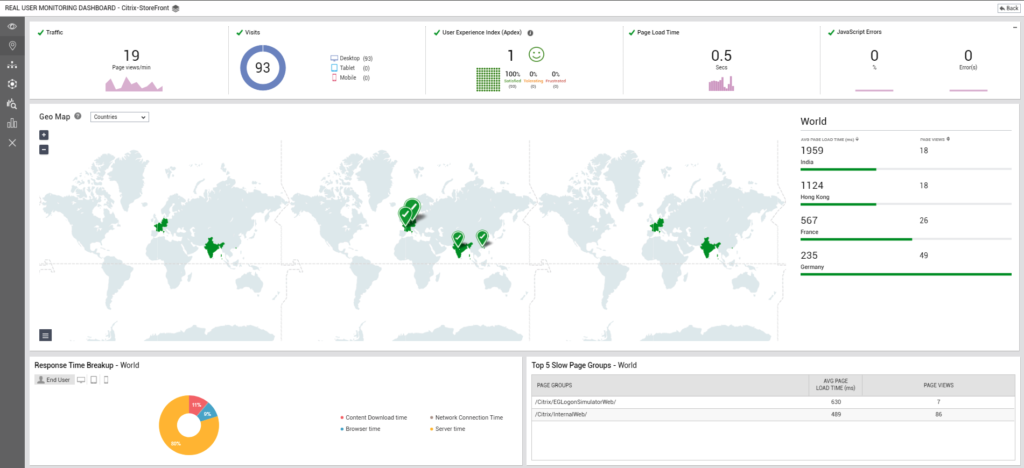Click the Tablet legend icon in Visits

pos(334,68)
